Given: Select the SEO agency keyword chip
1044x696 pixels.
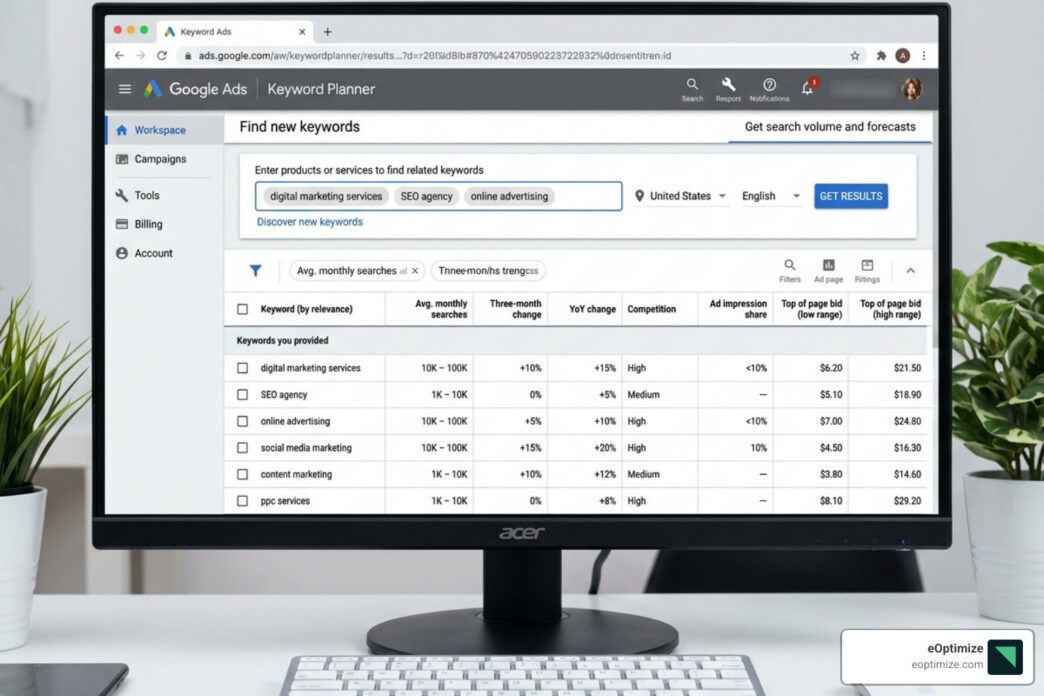Looking at the screenshot, I should [x=426, y=196].
